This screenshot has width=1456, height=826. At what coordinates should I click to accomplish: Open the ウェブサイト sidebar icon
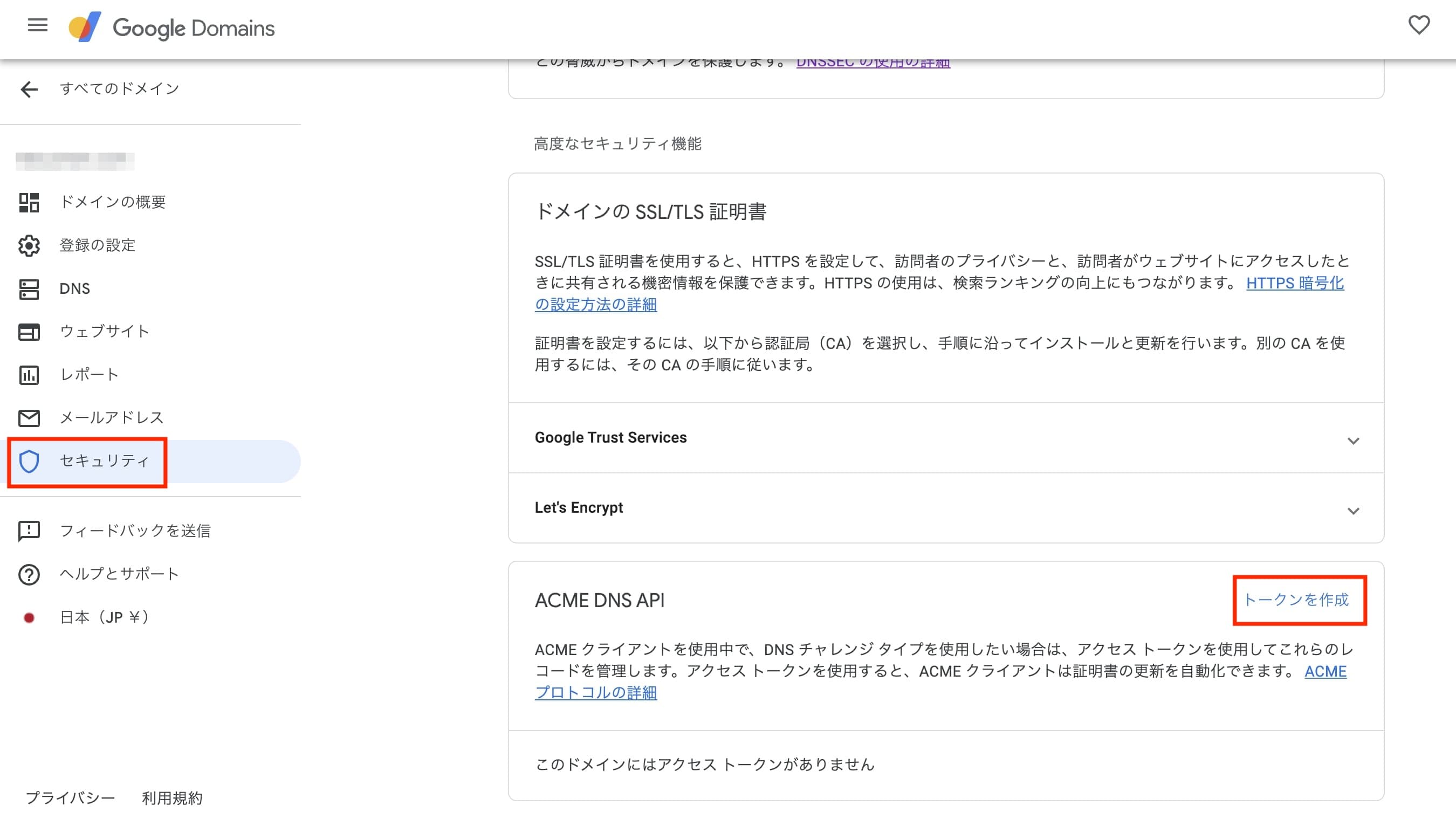(29, 332)
